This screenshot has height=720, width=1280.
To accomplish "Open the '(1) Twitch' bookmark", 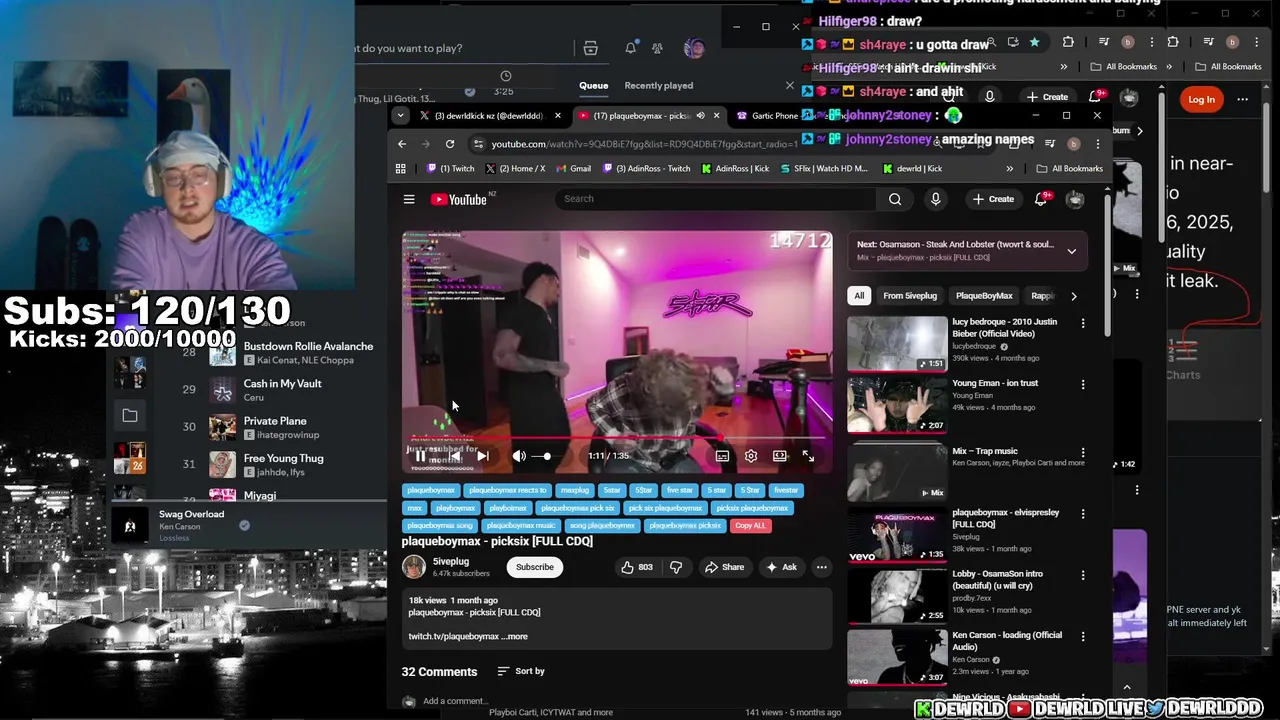I will [450, 169].
